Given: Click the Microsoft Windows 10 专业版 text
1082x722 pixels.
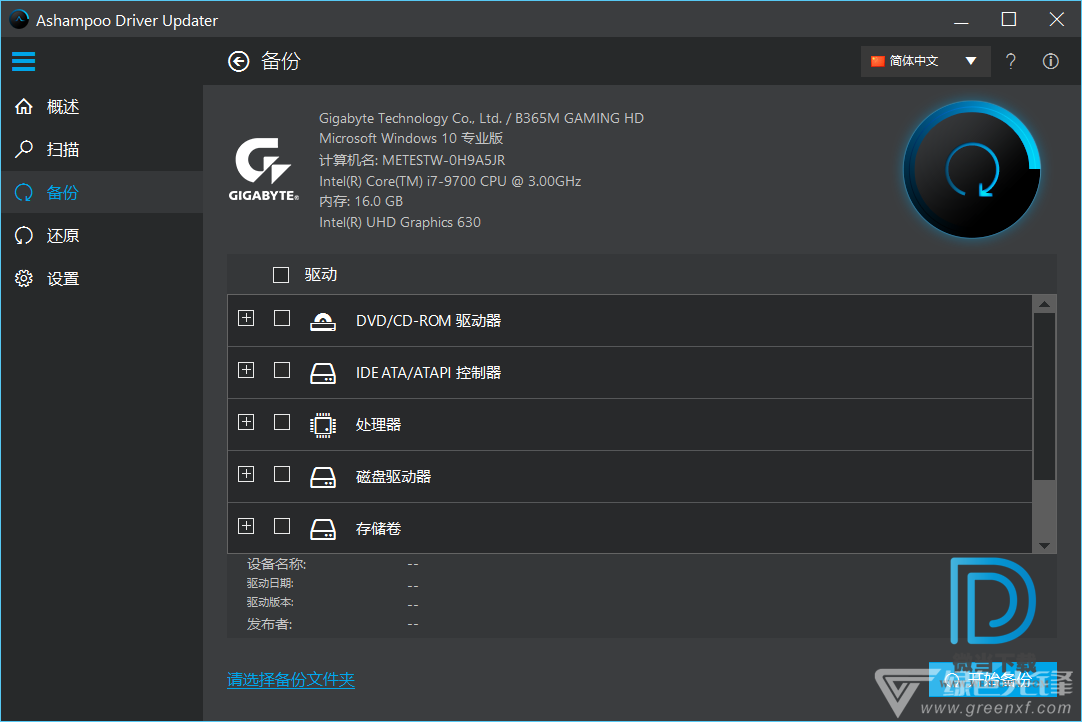Looking at the screenshot, I should coord(411,139).
